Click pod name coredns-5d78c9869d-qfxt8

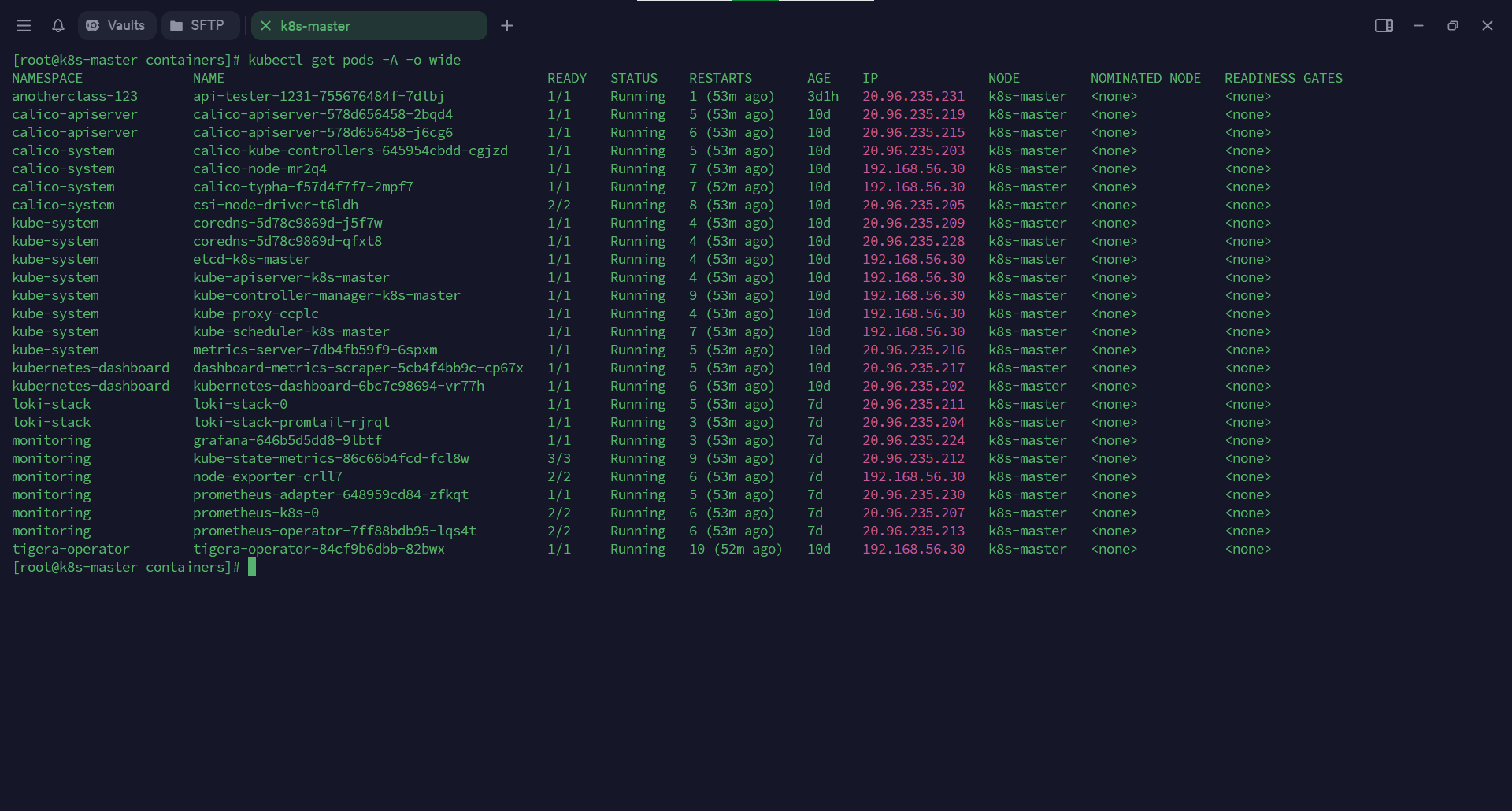(287, 241)
